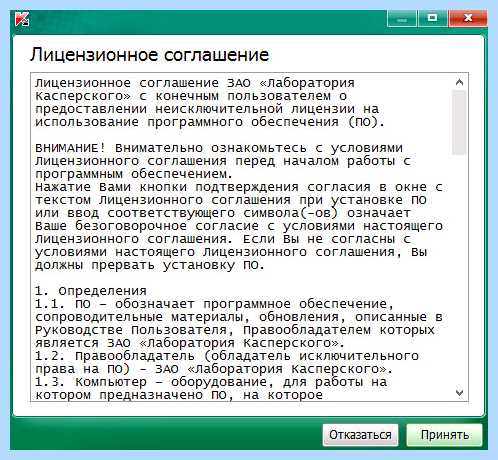Click the line '1. Определения'
The width and height of the screenshot is (498, 460).
point(91,291)
